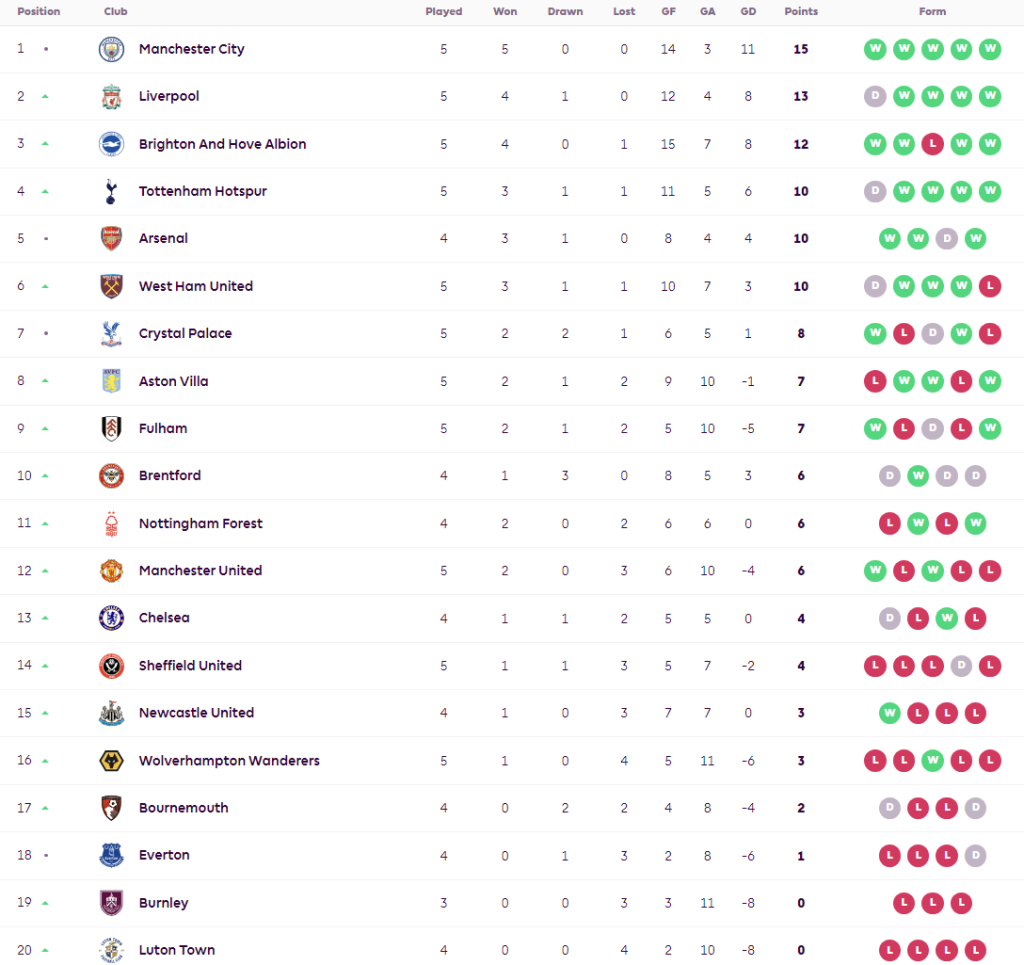Open the Brighton And Hove Albion link
Viewport: 1024px width, 965px height.
click(222, 144)
